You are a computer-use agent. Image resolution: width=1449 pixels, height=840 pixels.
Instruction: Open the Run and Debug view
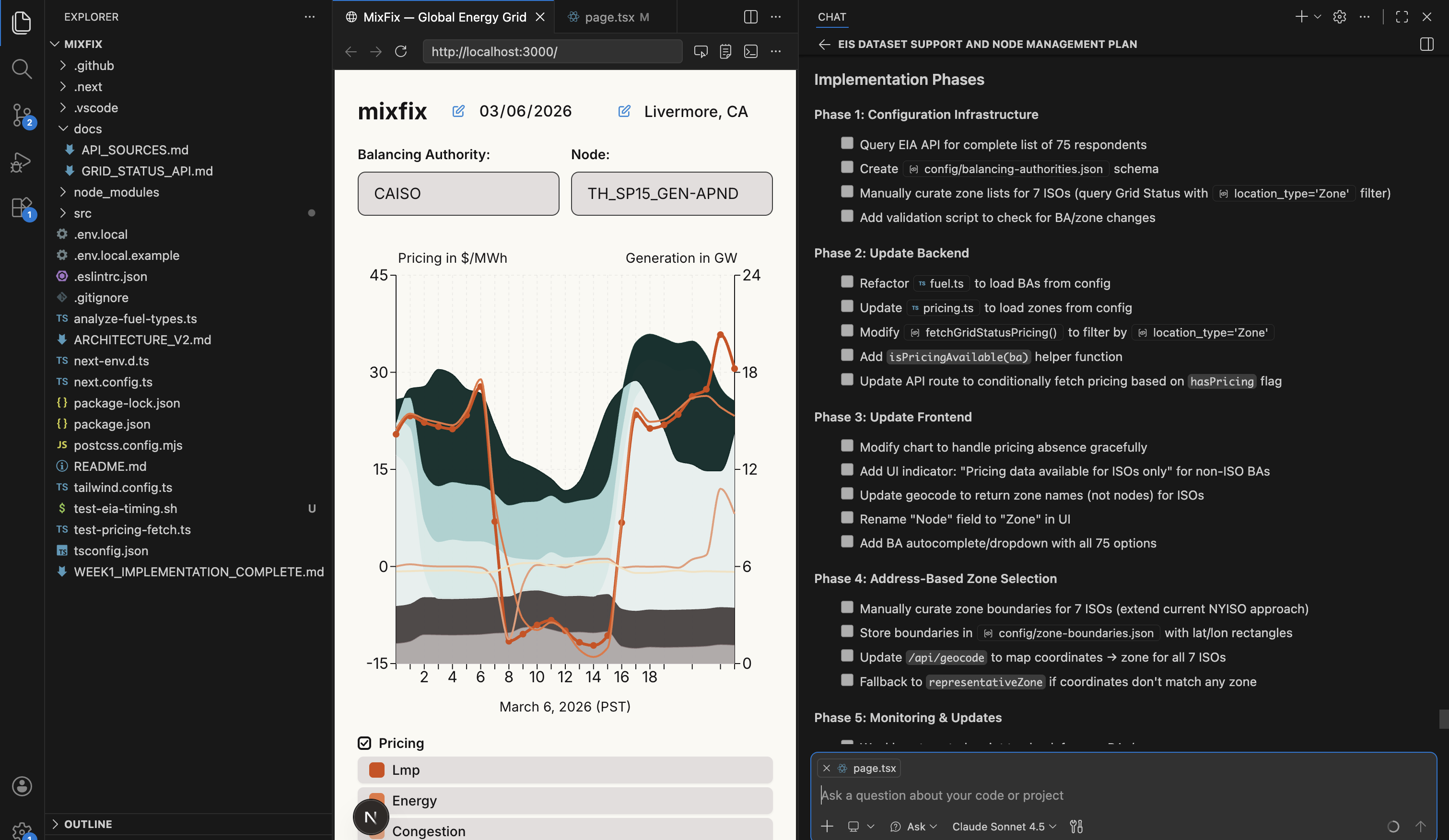click(21, 163)
